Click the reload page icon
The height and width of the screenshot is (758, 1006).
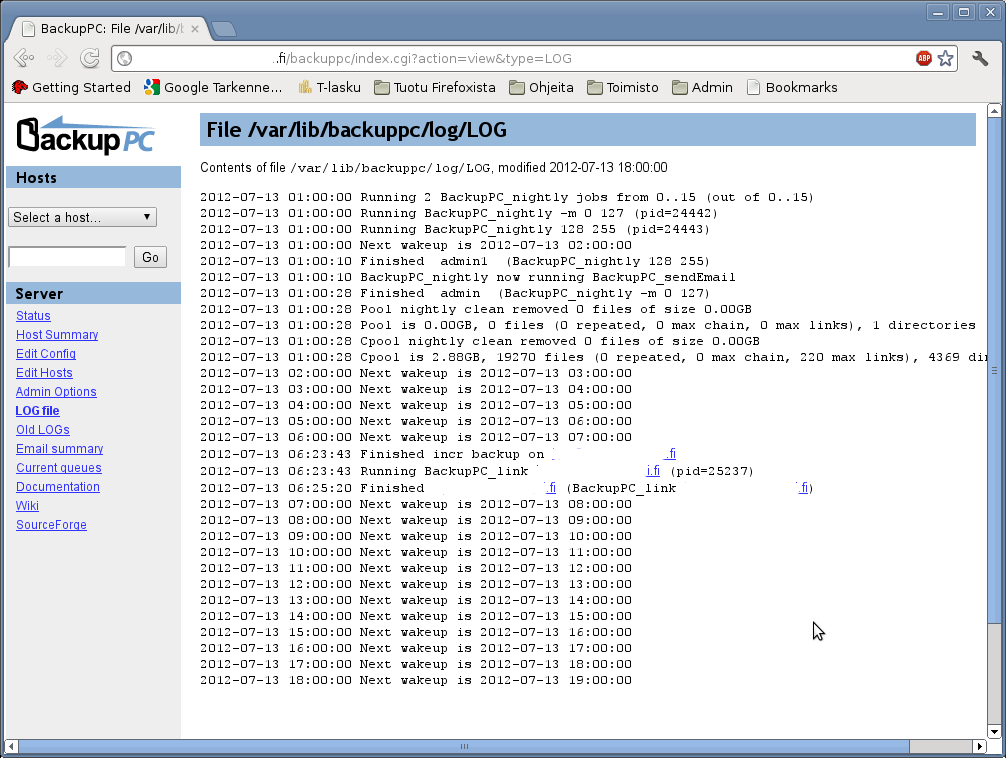tap(90, 58)
